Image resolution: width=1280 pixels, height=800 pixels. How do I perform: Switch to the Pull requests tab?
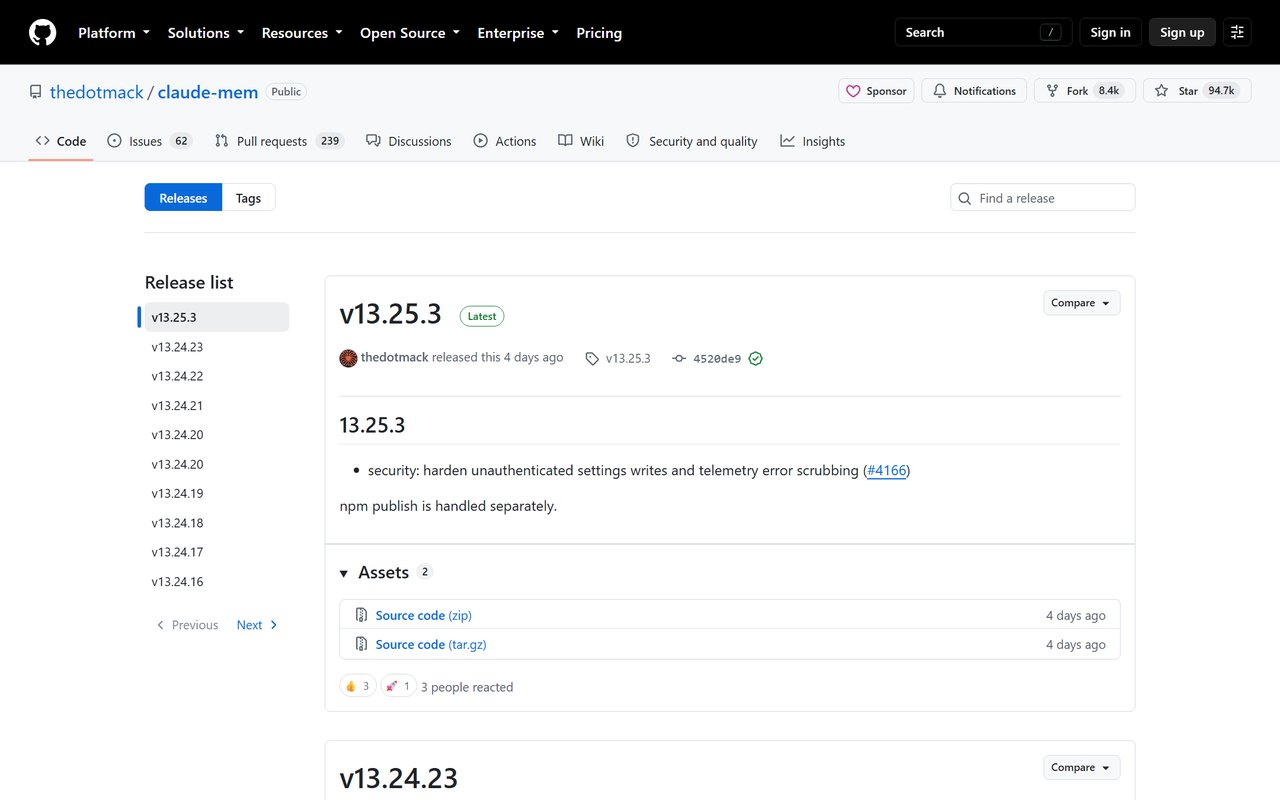279,141
